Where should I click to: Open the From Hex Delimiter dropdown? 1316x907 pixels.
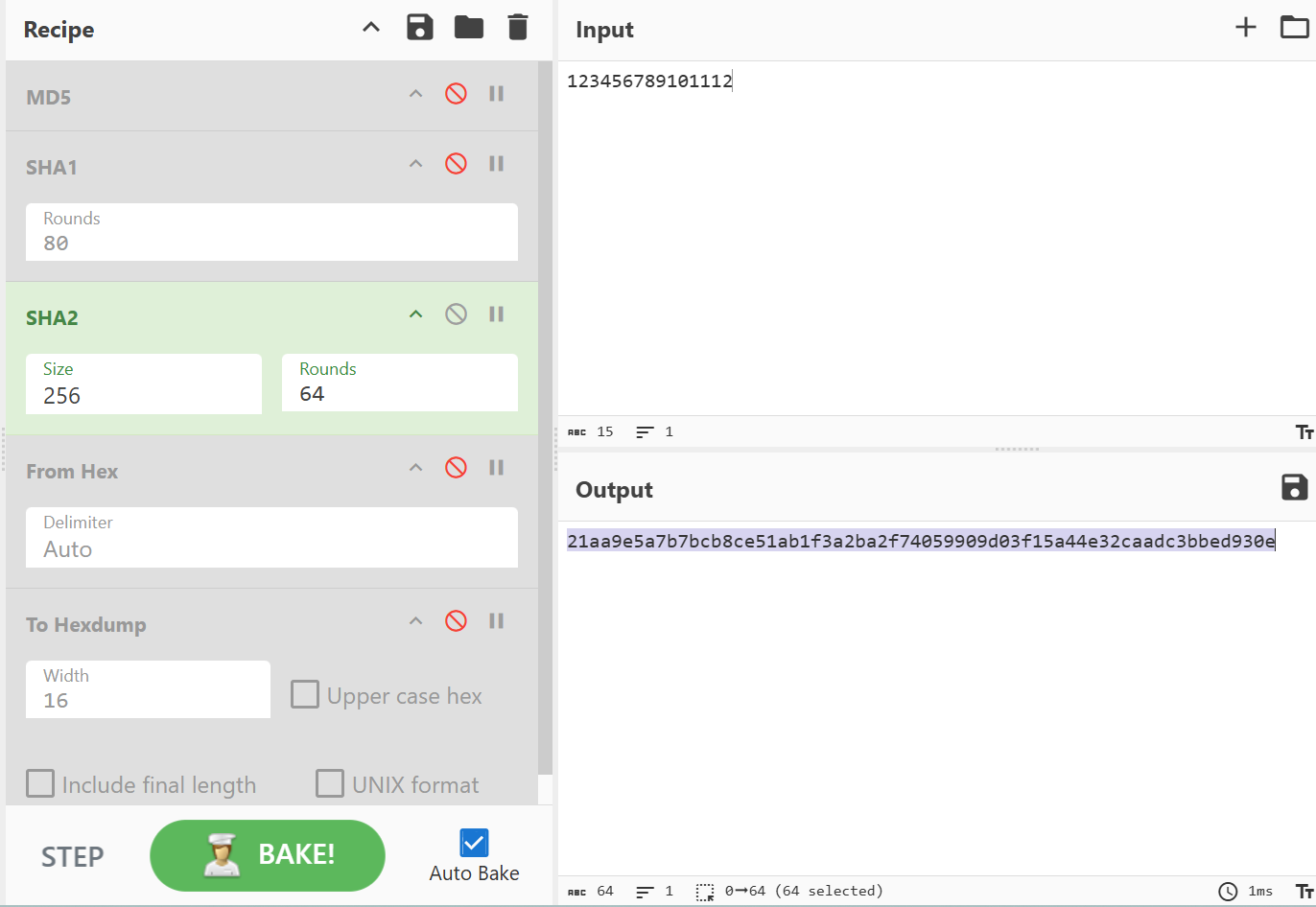pos(271,537)
